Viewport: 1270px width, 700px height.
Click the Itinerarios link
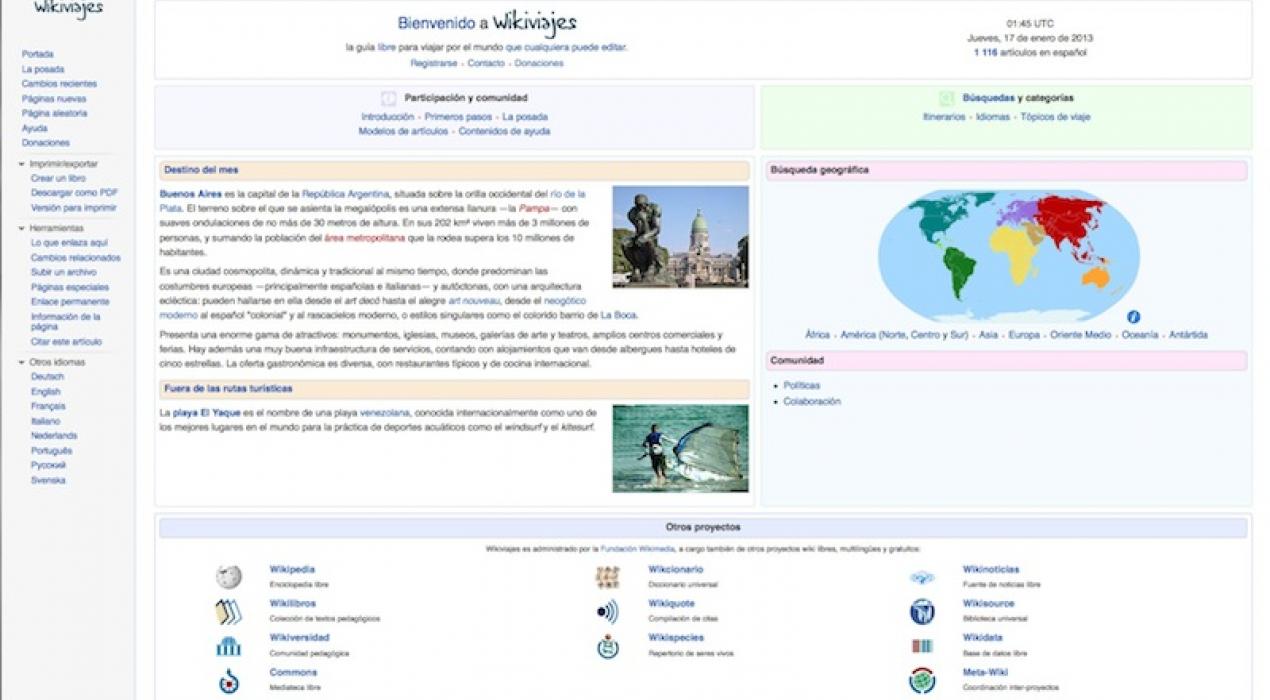(x=944, y=117)
